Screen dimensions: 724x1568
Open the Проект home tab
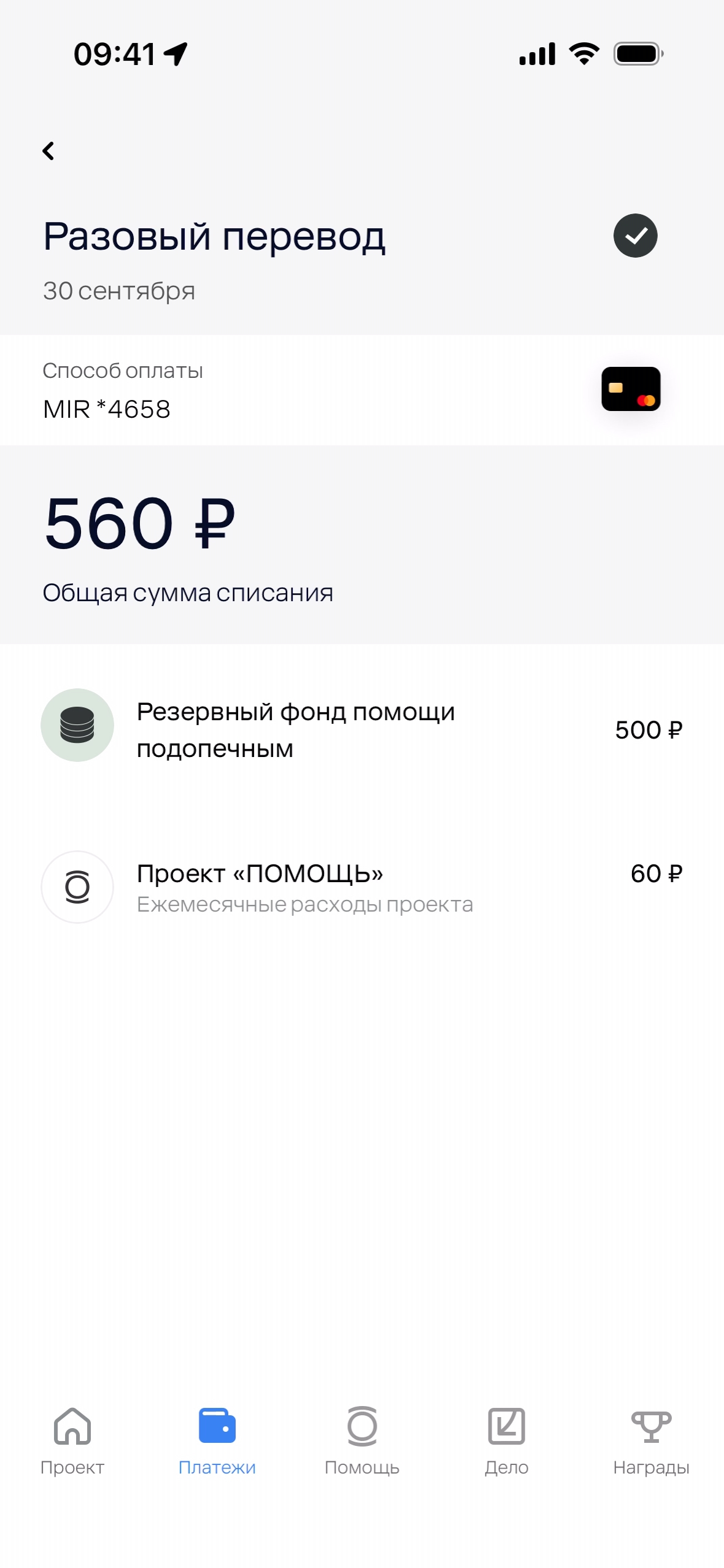(x=72, y=1439)
